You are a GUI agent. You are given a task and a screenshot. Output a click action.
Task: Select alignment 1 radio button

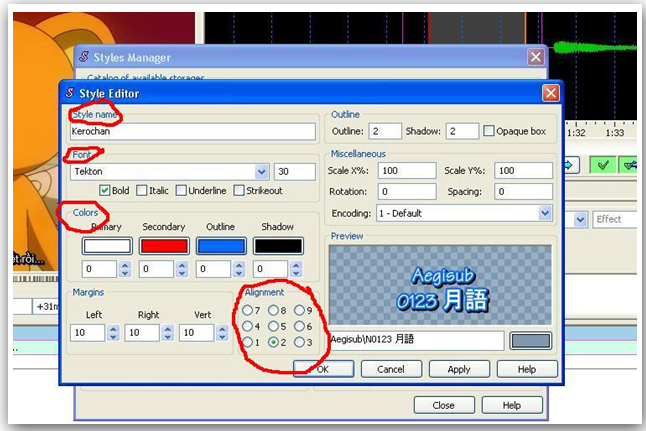coord(247,342)
